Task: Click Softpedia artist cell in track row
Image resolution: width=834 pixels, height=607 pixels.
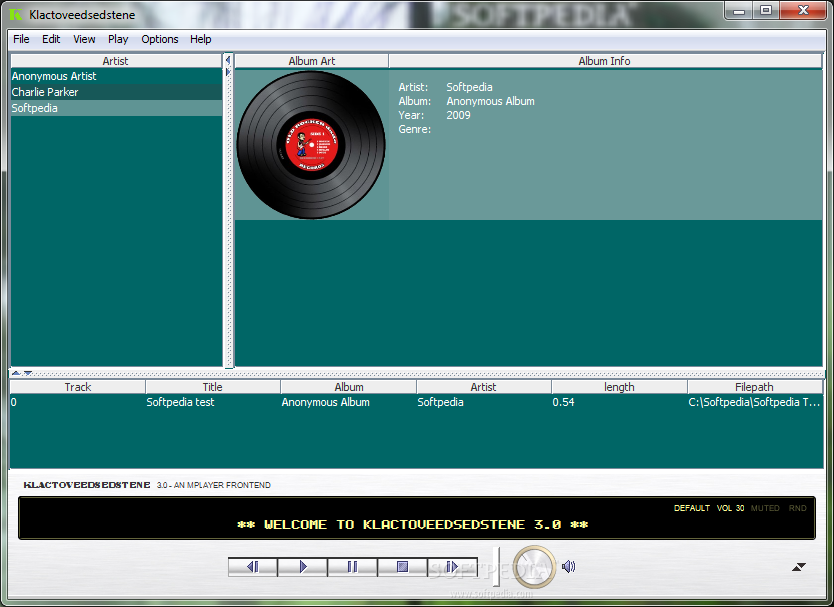Action: click(483, 402)
